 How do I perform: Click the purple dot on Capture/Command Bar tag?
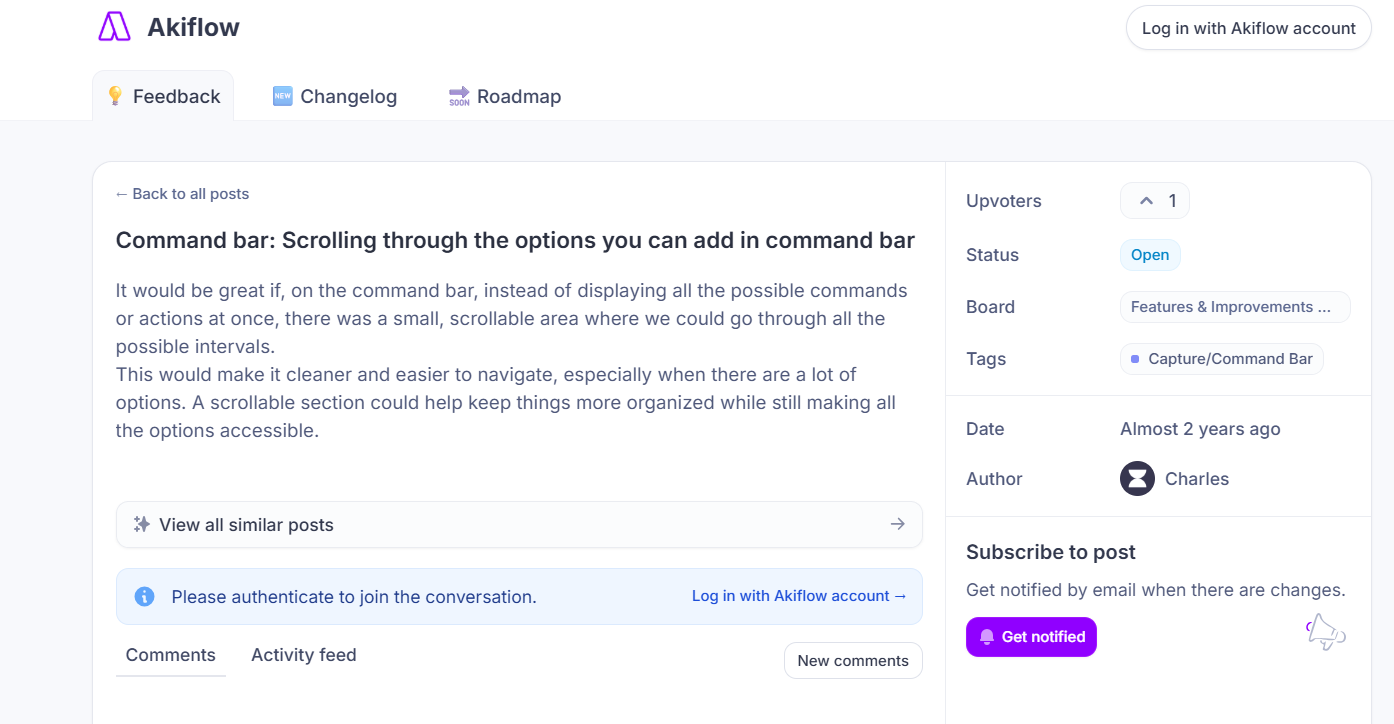1135,359
